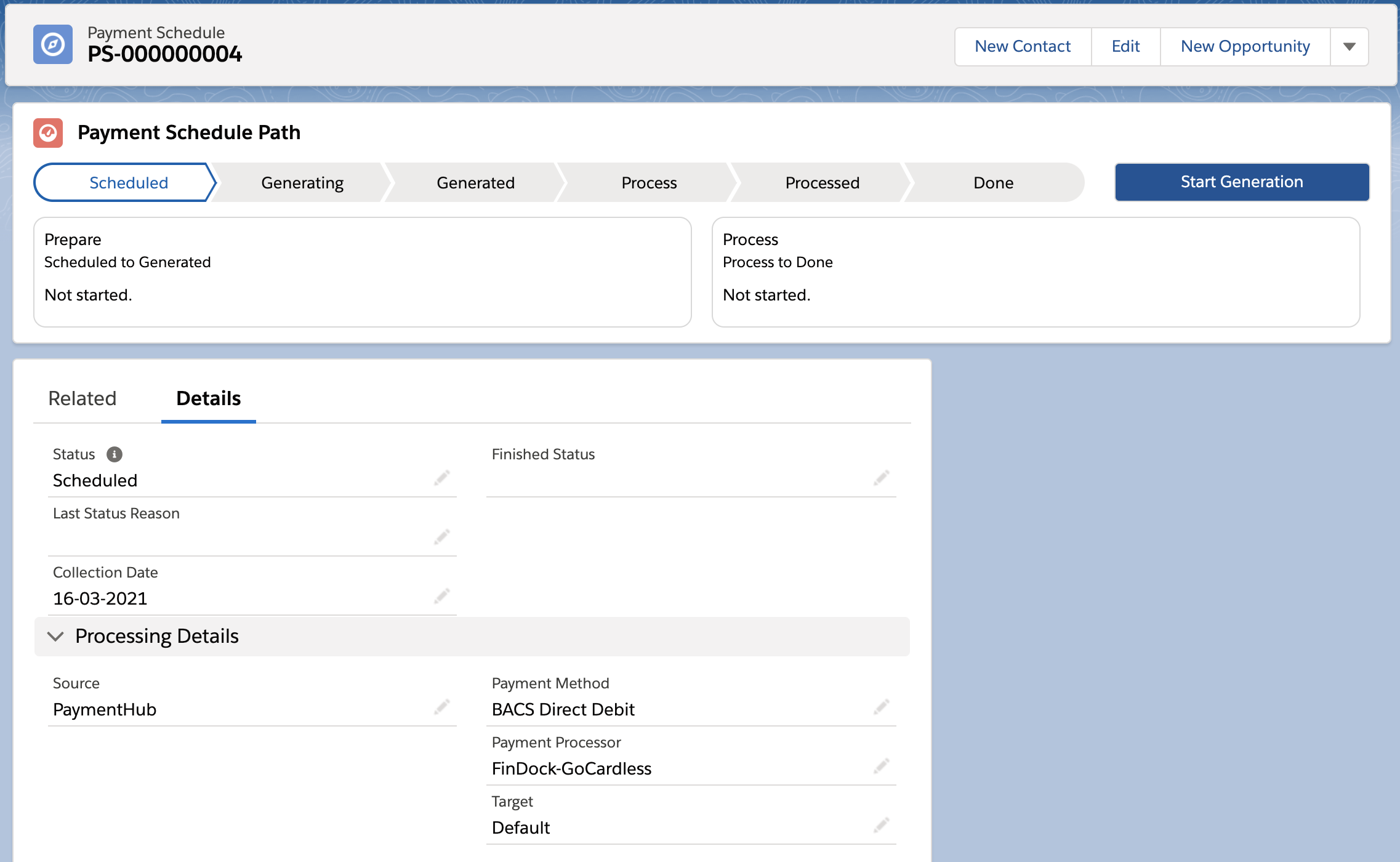Viewport: 1400px width, 862px height.
Task: Edit Finished Status via the pencil icon
Action: (x=882, y=478)
